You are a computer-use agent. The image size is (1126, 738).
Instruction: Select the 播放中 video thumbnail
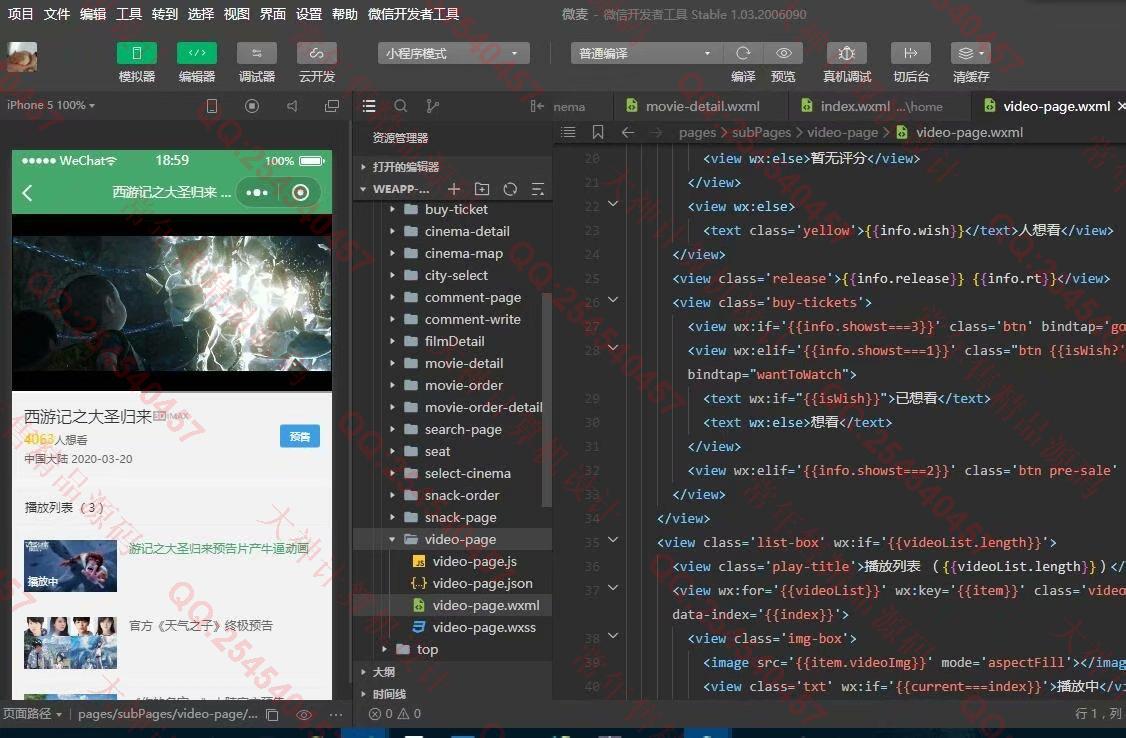point(70,566)
